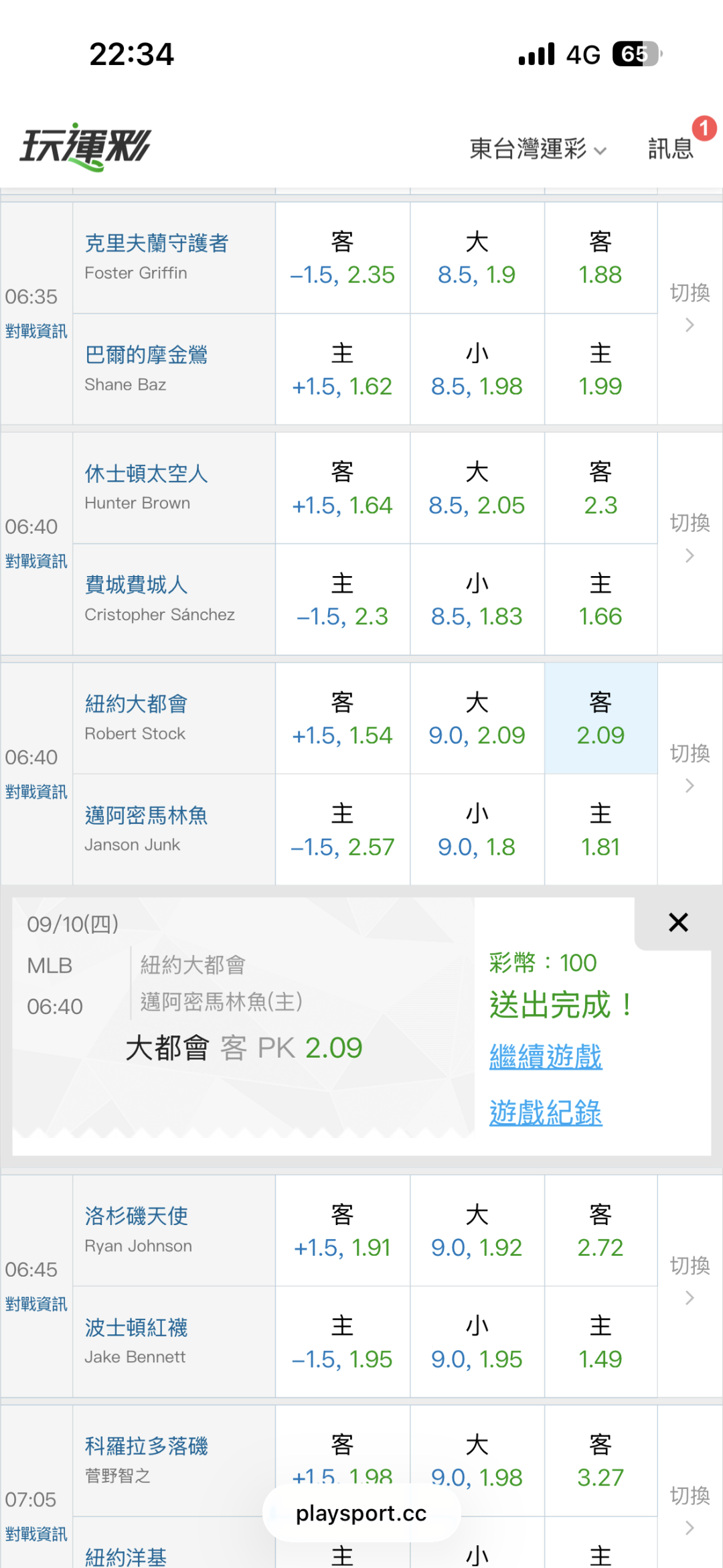The height and width of the screenshot is (1568, 723).
Task: Close the bet confirmation slip
Action: [x=678, y=922]
